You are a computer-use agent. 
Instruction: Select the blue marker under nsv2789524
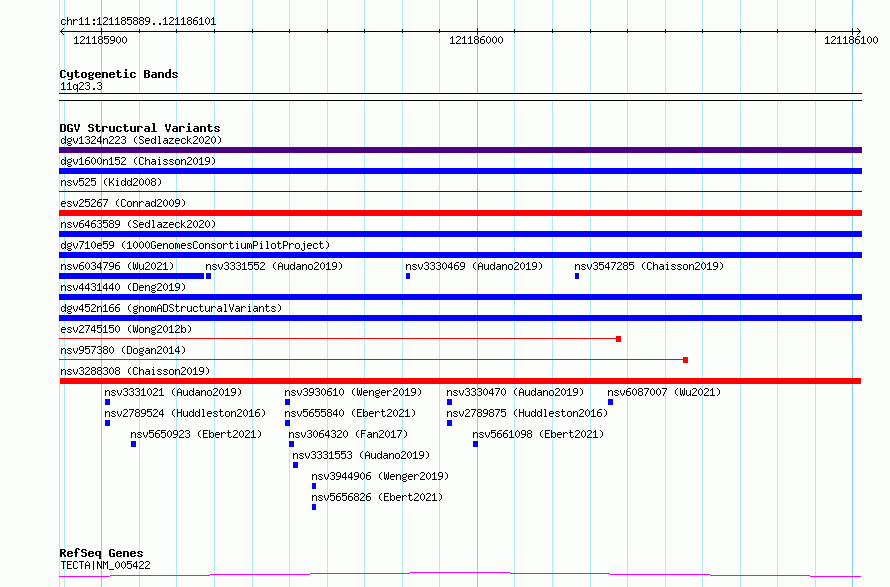(107, 423)
